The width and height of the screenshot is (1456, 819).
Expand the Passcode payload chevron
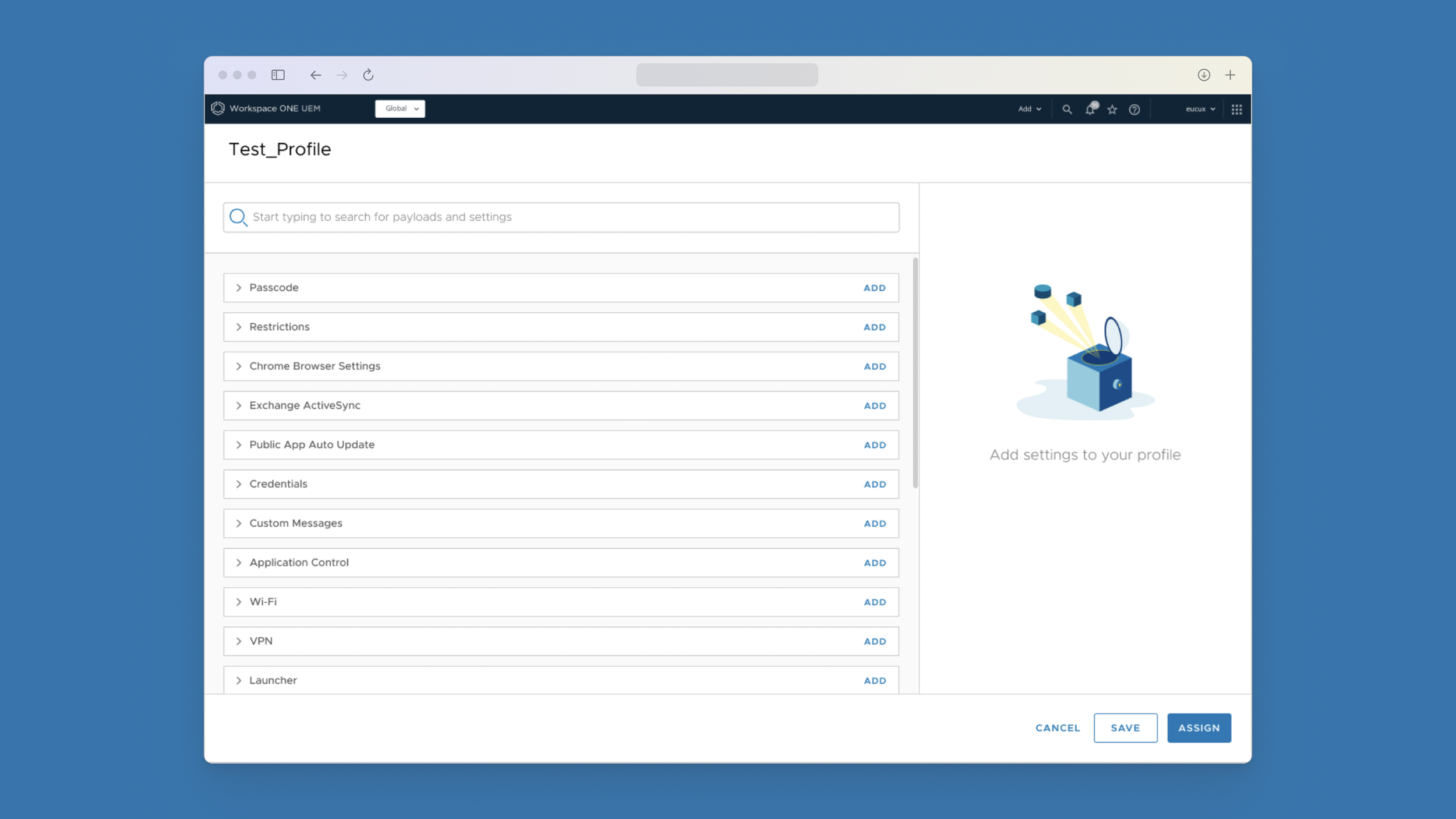[x=239, y=288]
